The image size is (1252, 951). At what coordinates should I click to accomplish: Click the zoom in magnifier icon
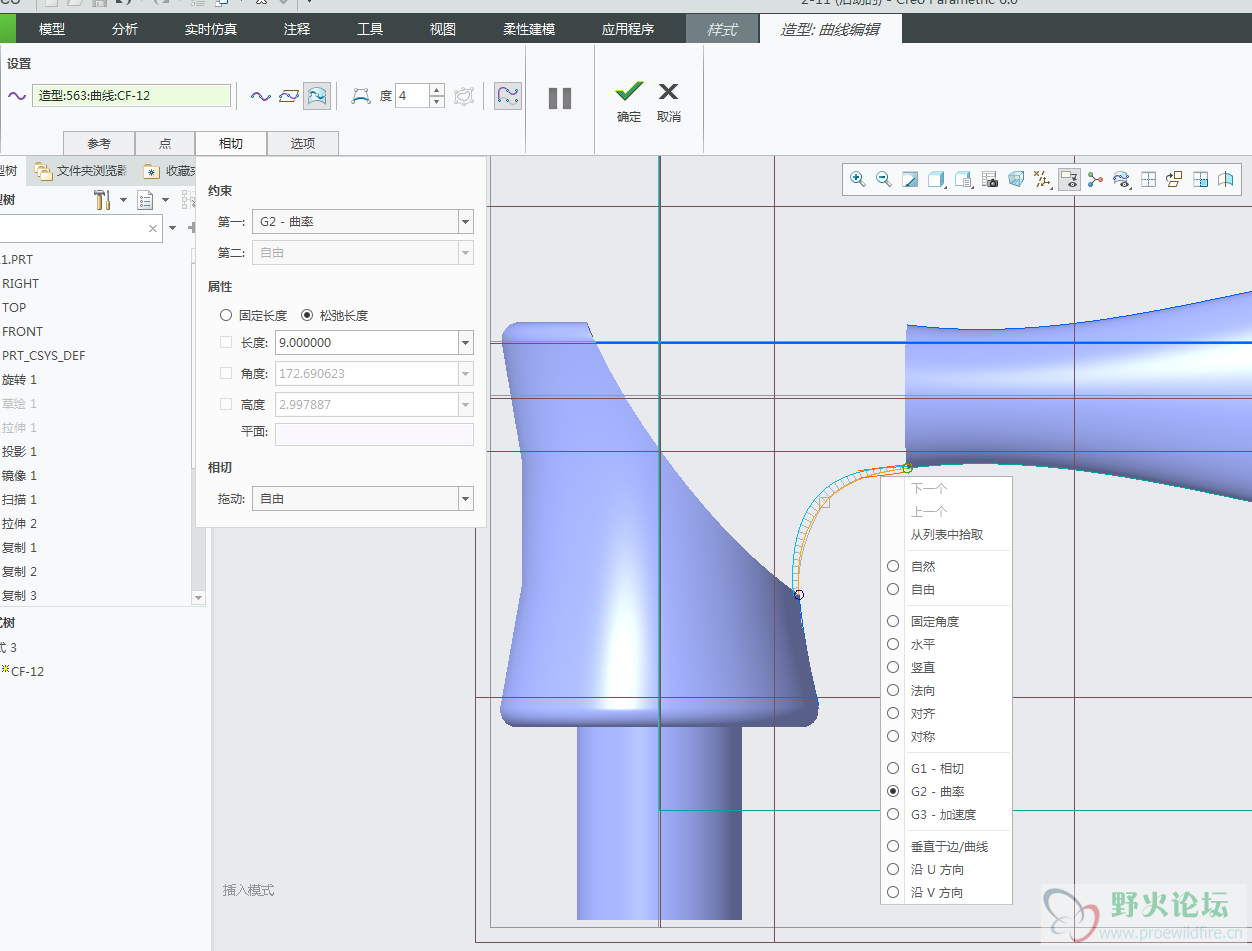857,179
